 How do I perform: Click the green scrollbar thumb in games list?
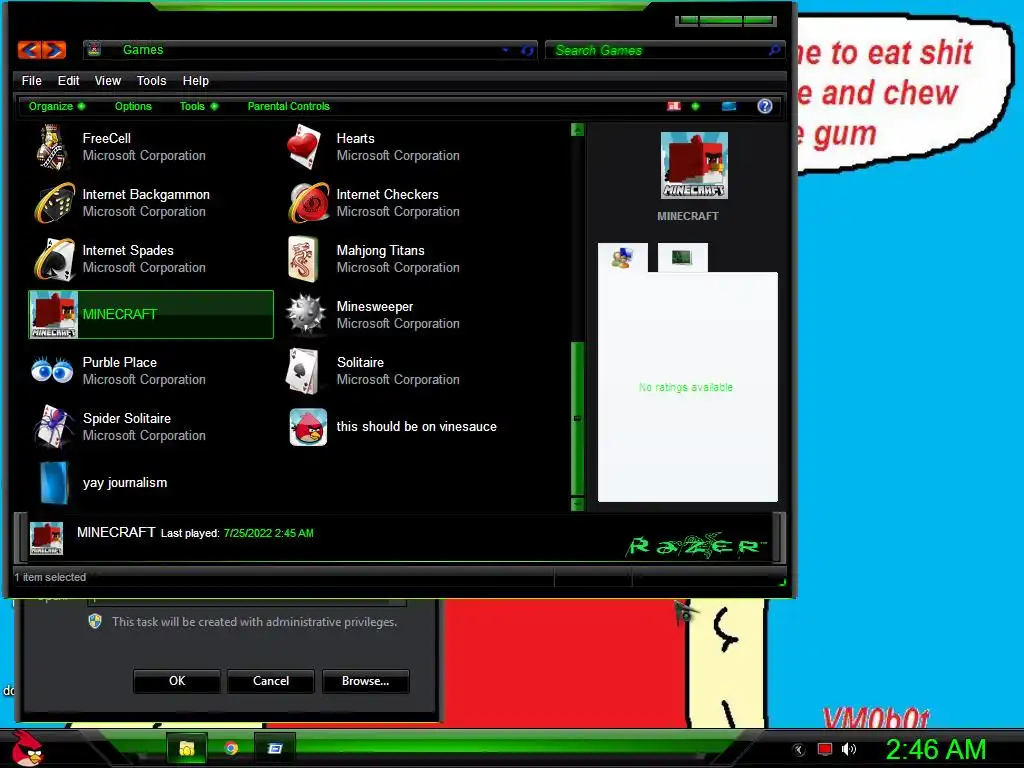[577, 418]
